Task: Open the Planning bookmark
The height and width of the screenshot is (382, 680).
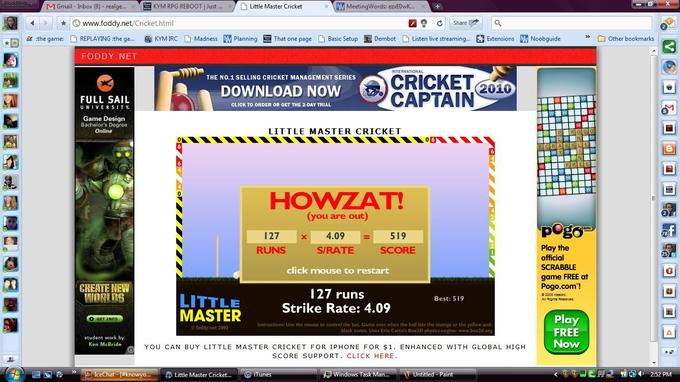Action: tap(241, 39)
